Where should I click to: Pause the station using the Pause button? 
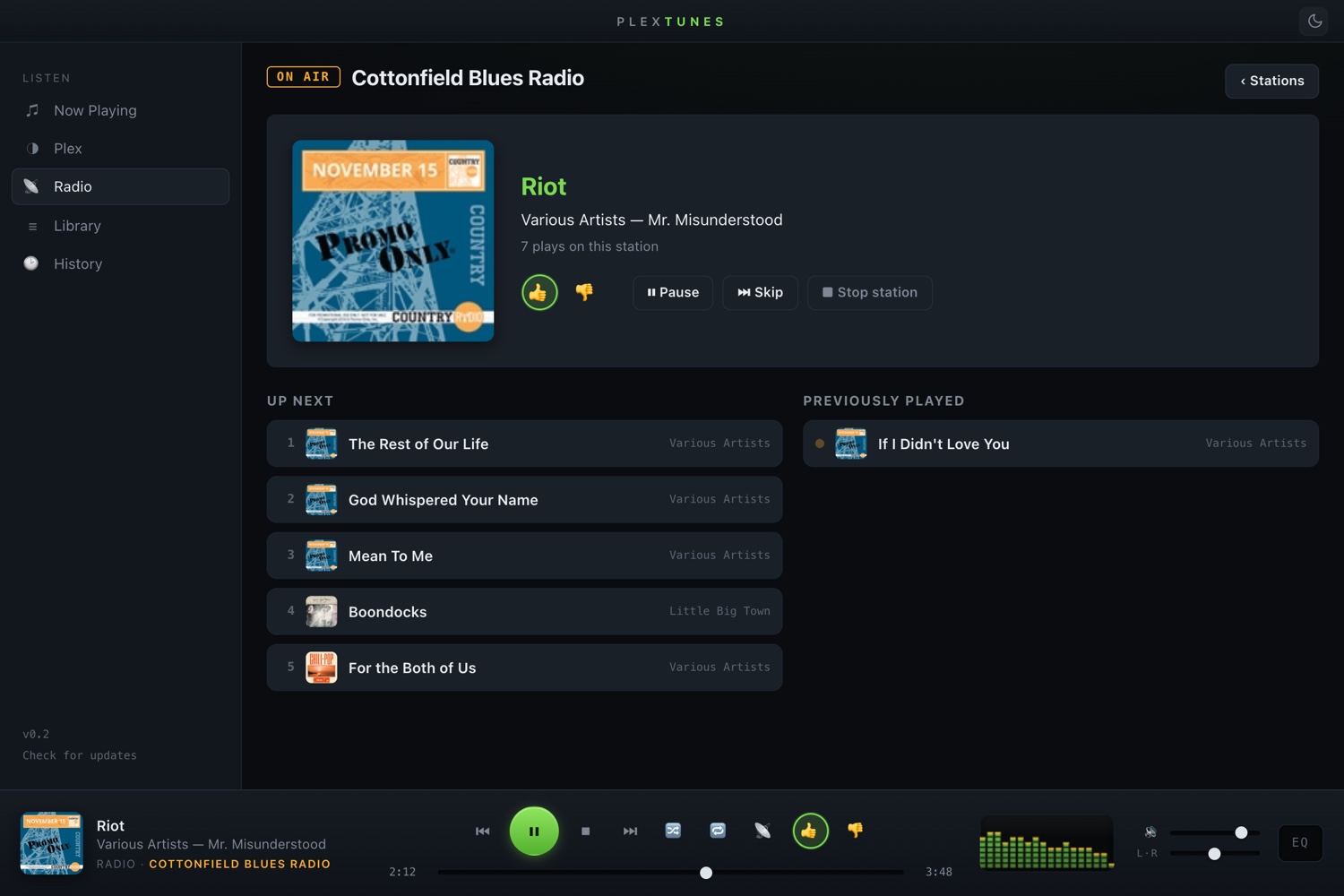pyautogui.click(x=673, y=292)
